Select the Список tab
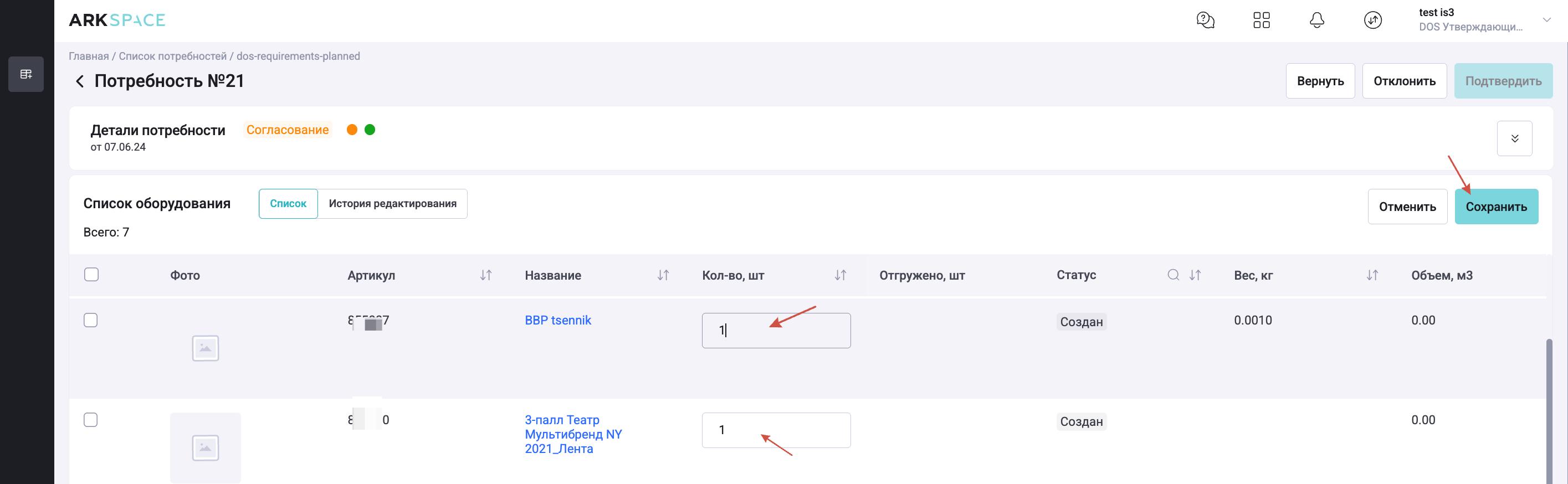The height and width of the screenshot is (484, 1568). tap(288, 204)
